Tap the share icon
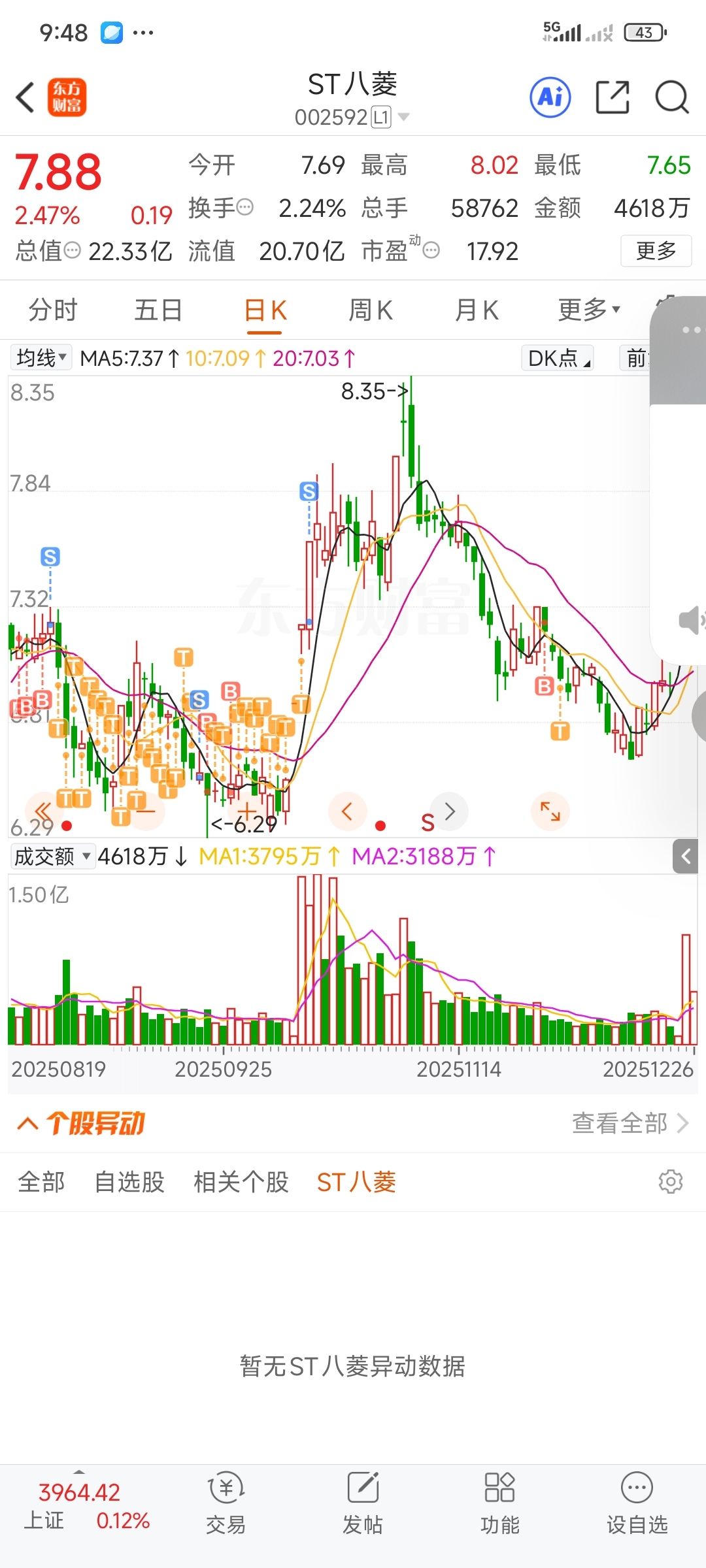The image size is (706, 1568). tap(613, 98)
